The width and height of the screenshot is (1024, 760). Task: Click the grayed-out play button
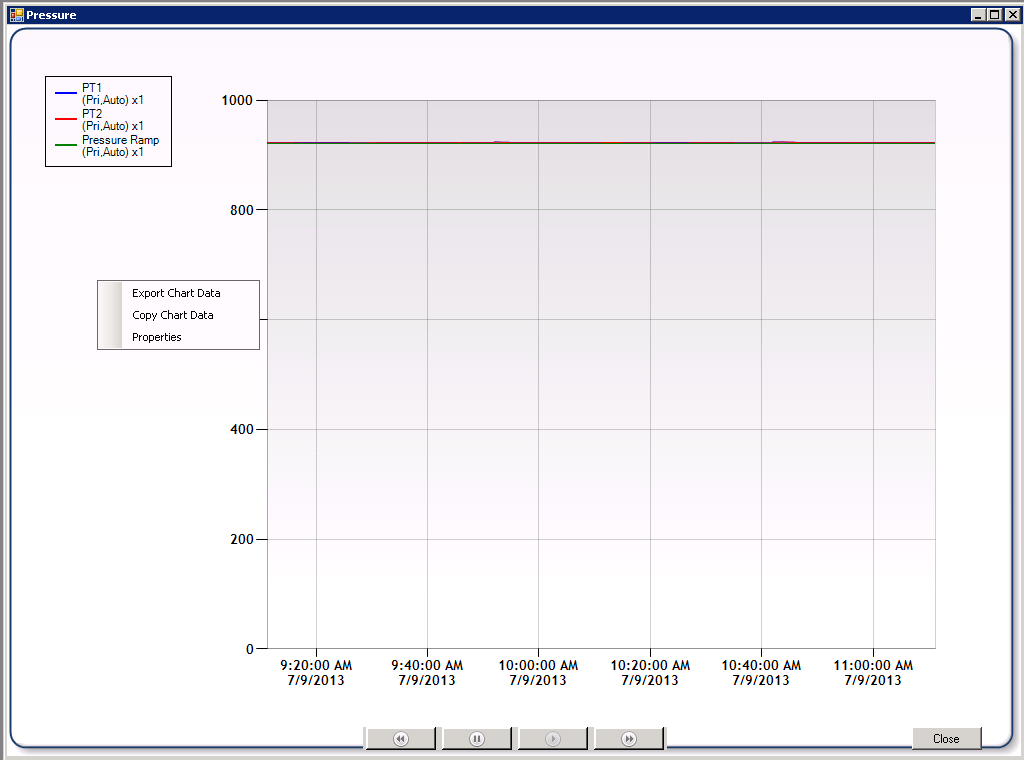point(553,739)
